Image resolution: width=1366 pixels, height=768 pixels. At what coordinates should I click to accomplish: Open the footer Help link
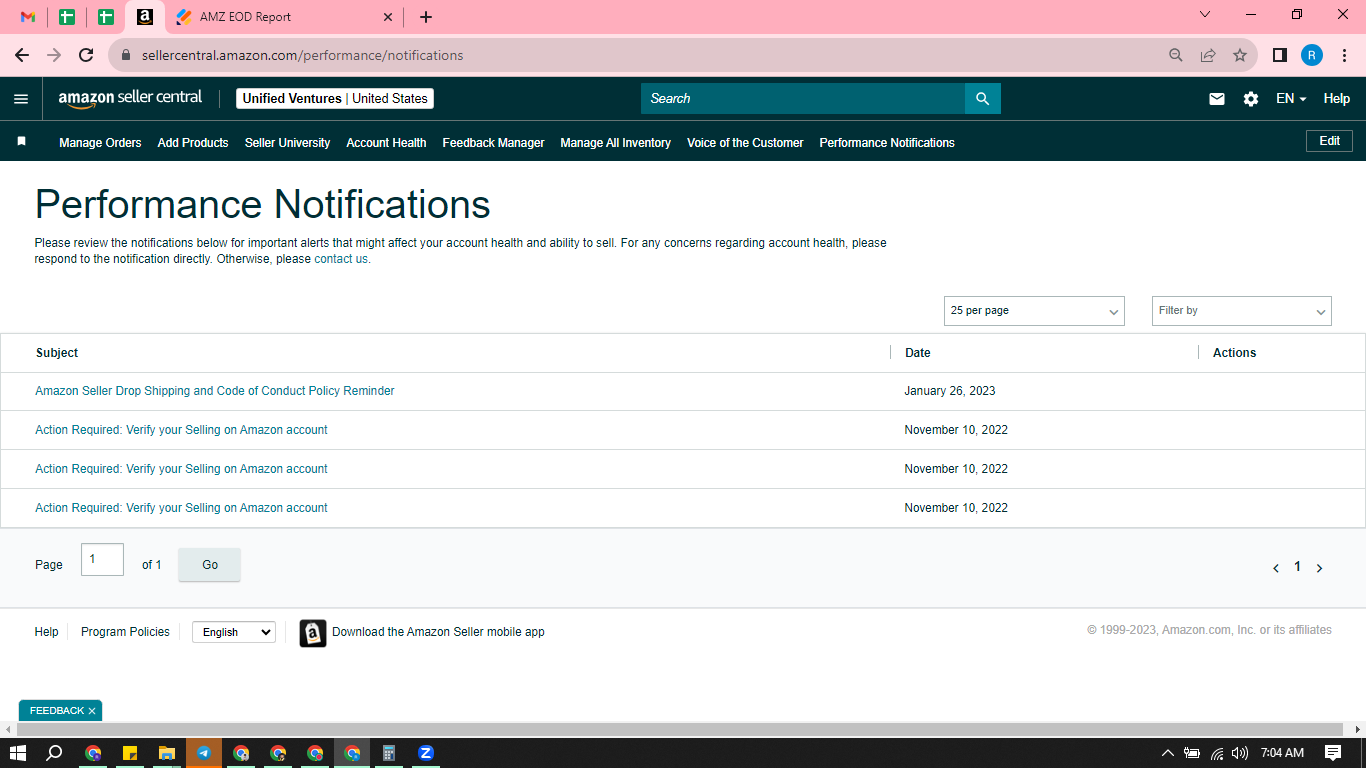pos(46,632)
